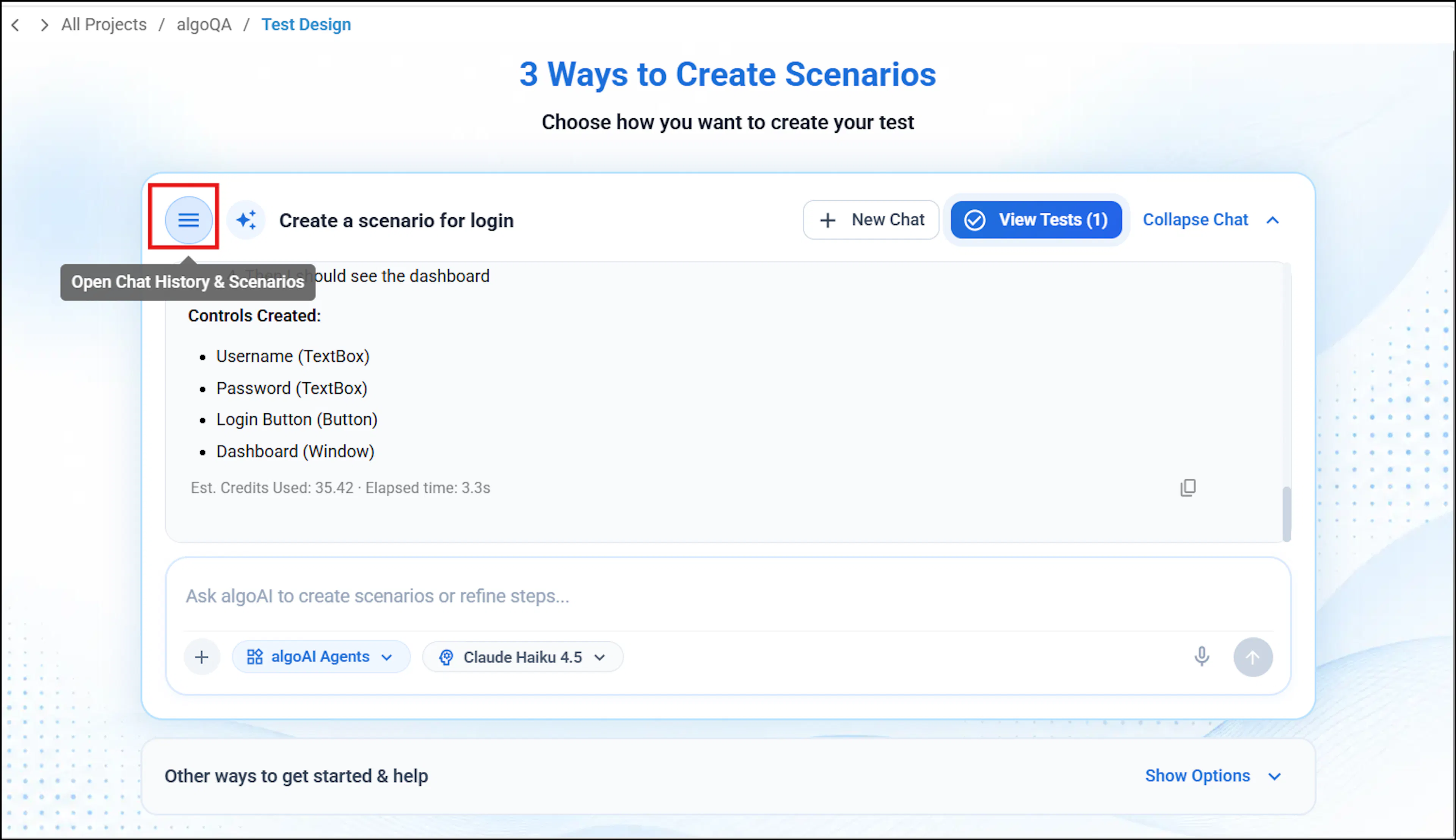Go forward with the right arrow in breadcrumb
1456x840 pixels.
[x=44, y=25]
